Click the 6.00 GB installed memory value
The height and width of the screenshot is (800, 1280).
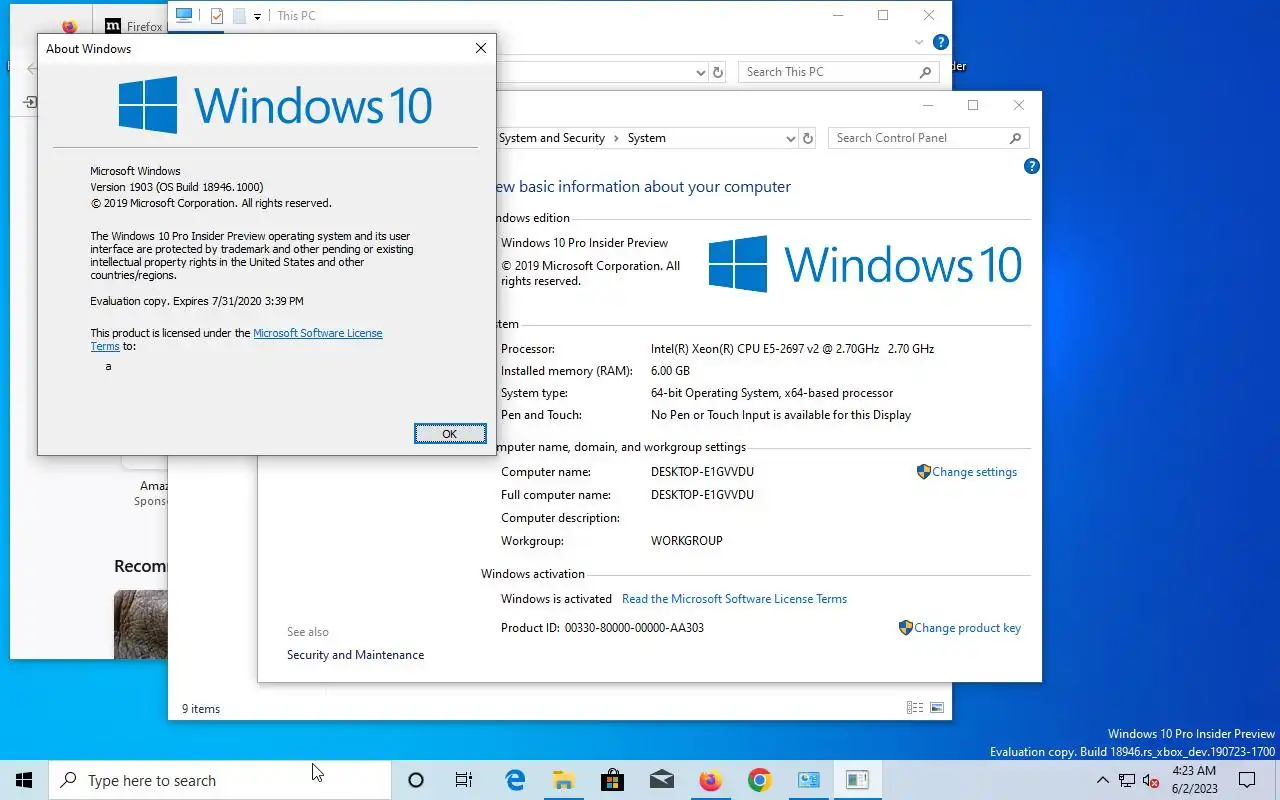point(670,371)
